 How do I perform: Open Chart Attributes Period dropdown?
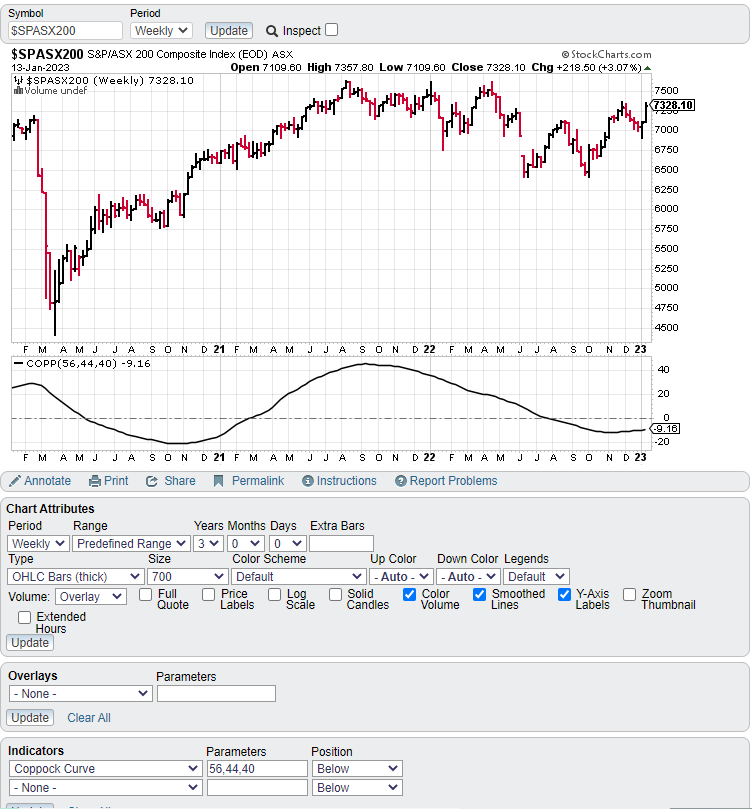tap(38, 543)
